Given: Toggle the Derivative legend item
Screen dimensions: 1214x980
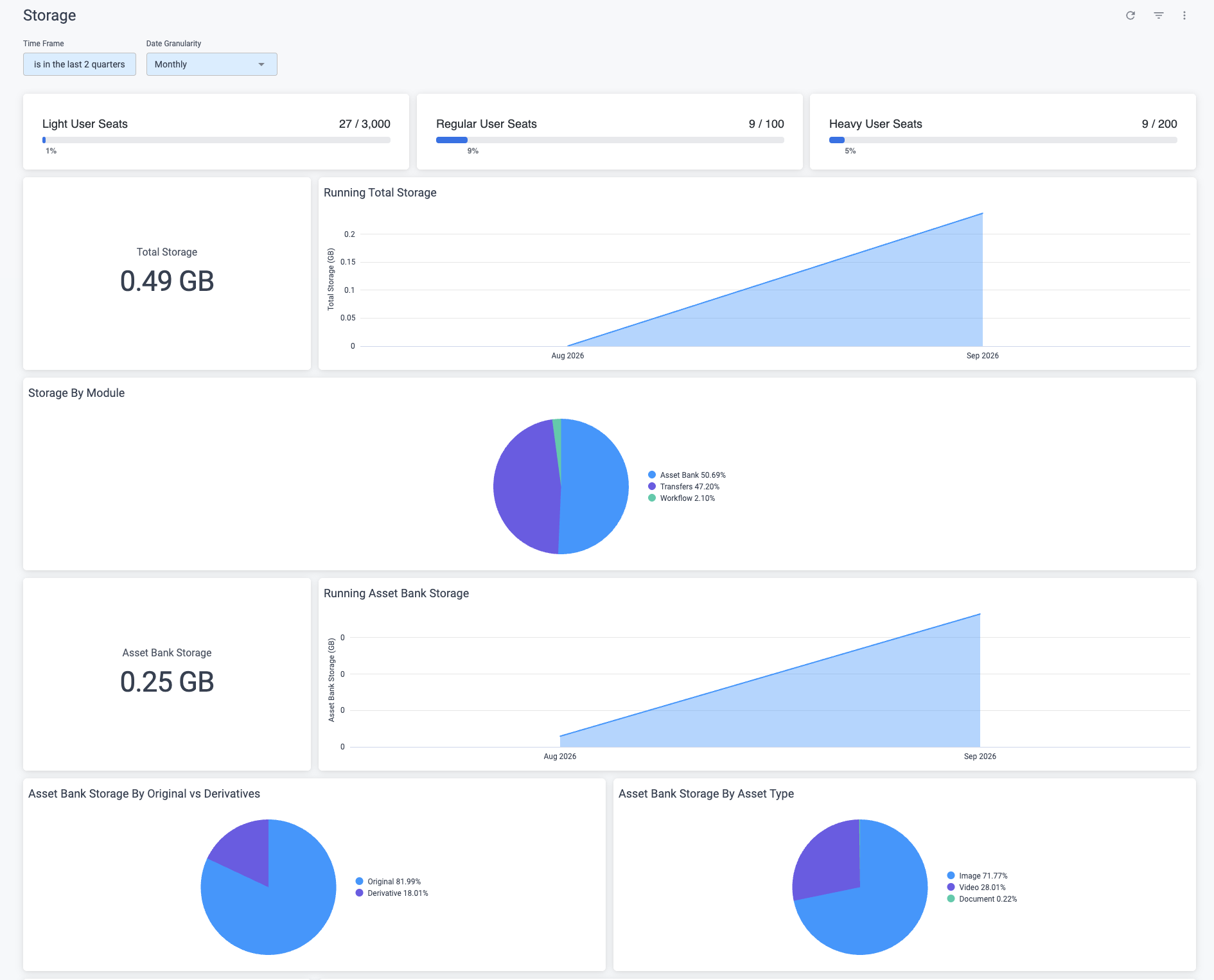Looking at the screenshot, I should pos(392,893).
